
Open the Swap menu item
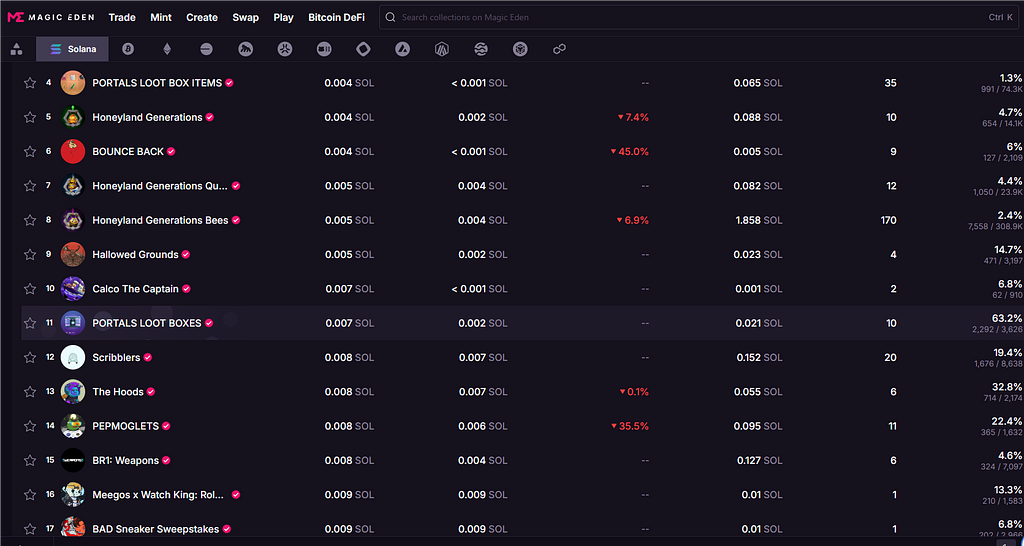coord(245,17)
